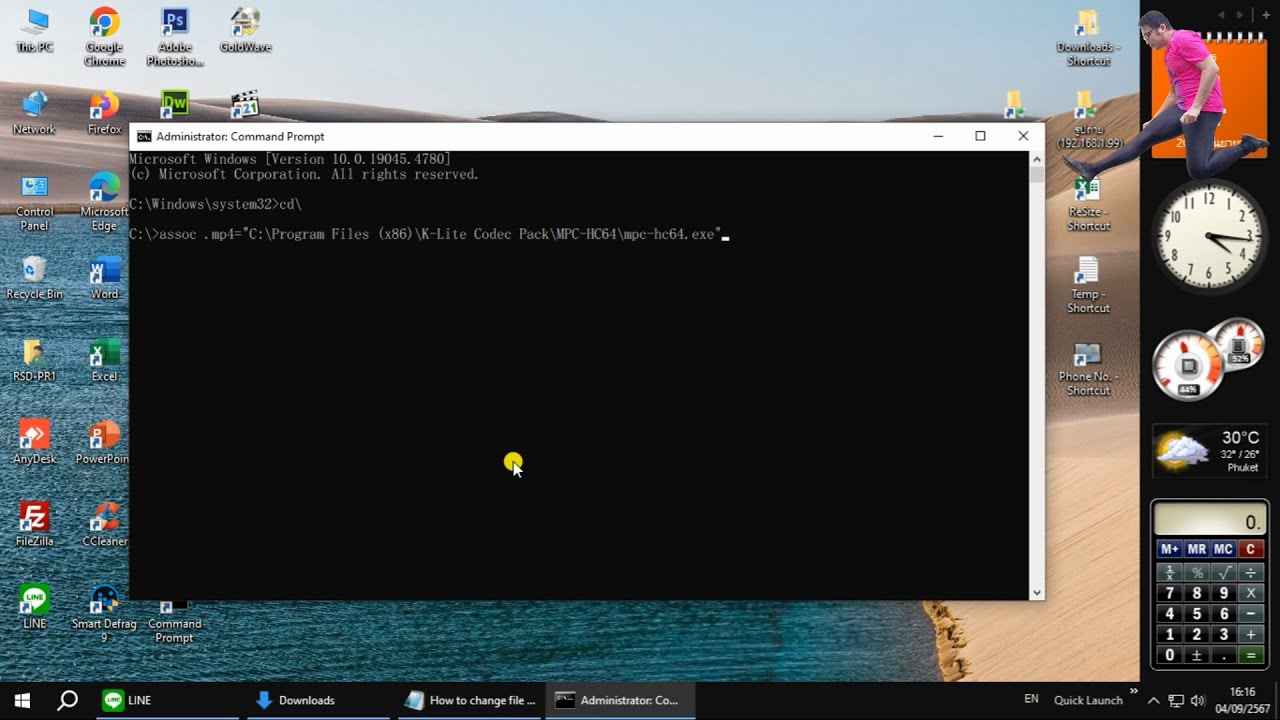Launch Excel from desktop
Viewport: 1280px width, 720px height.
click(x=104, y=360)
